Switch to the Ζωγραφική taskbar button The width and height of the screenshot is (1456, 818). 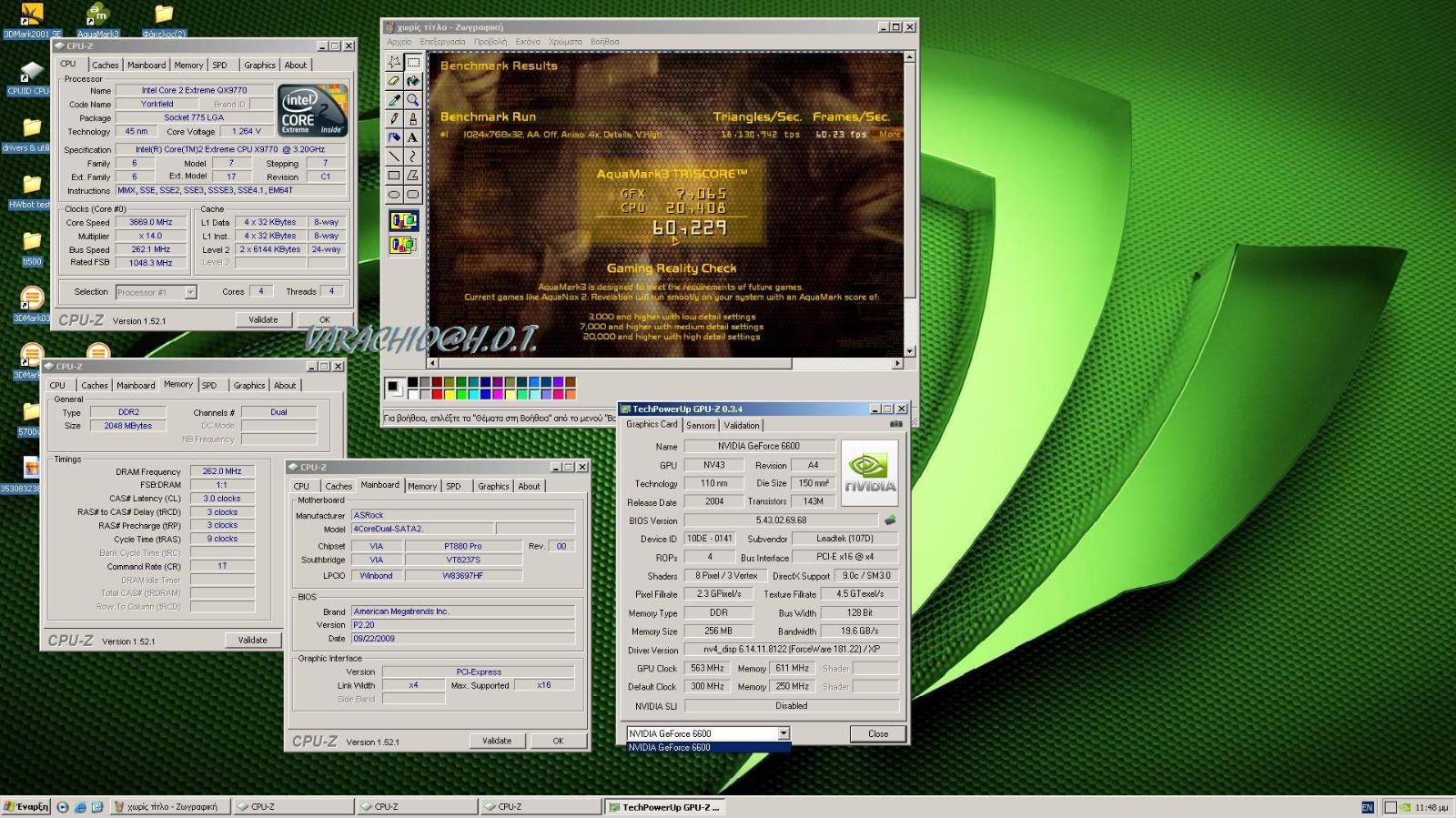(x=170, y=807)
